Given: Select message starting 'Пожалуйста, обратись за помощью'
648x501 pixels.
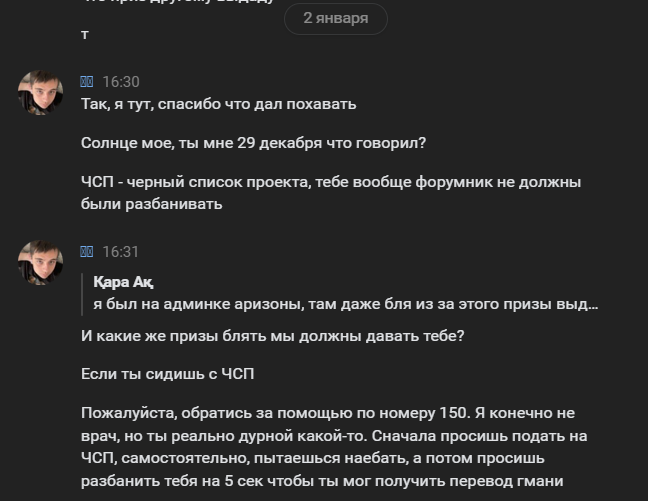Looking at the screenshot, I should point(326,414).
